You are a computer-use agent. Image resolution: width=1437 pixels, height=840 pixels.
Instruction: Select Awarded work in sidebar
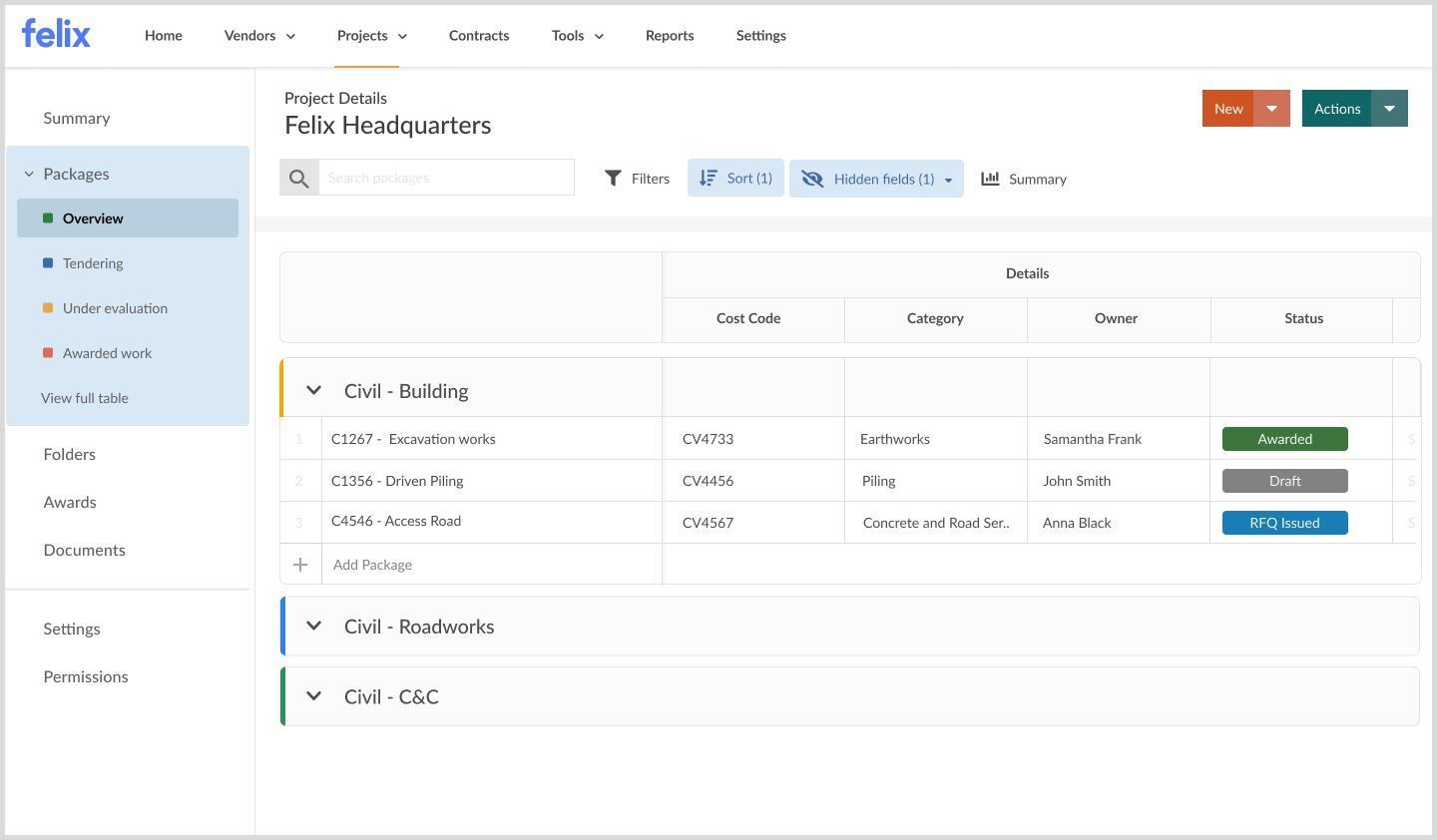click(107, 353)
